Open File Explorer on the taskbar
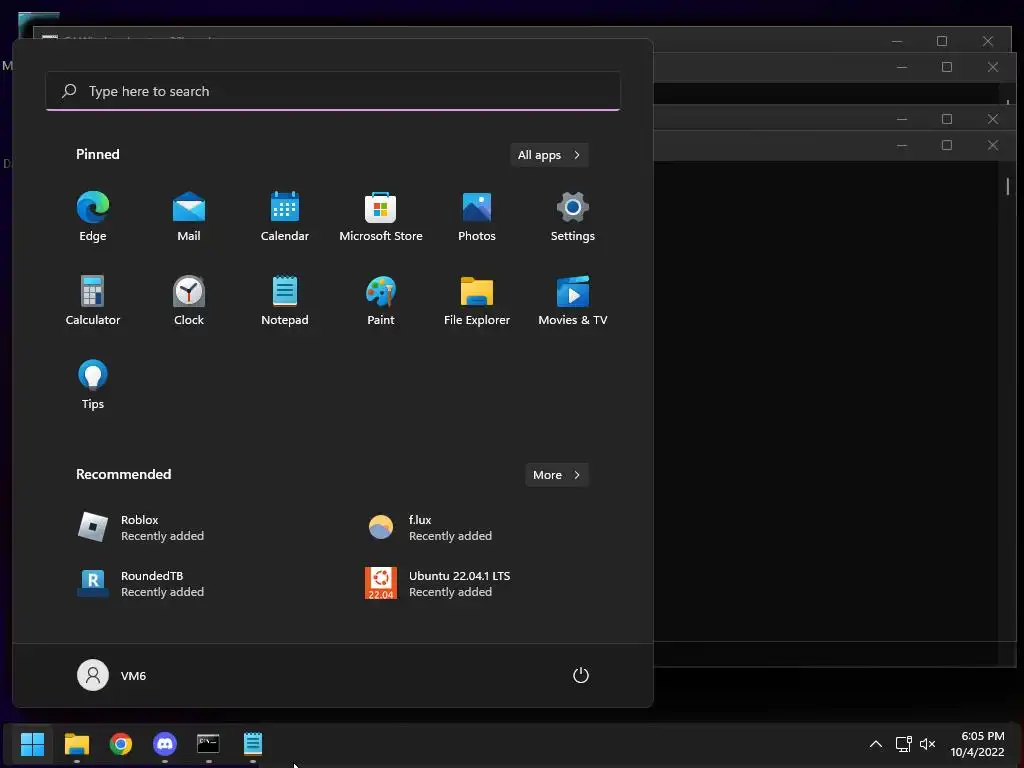Viewport: 1024px width, 768px height. [x=76, y=744]
